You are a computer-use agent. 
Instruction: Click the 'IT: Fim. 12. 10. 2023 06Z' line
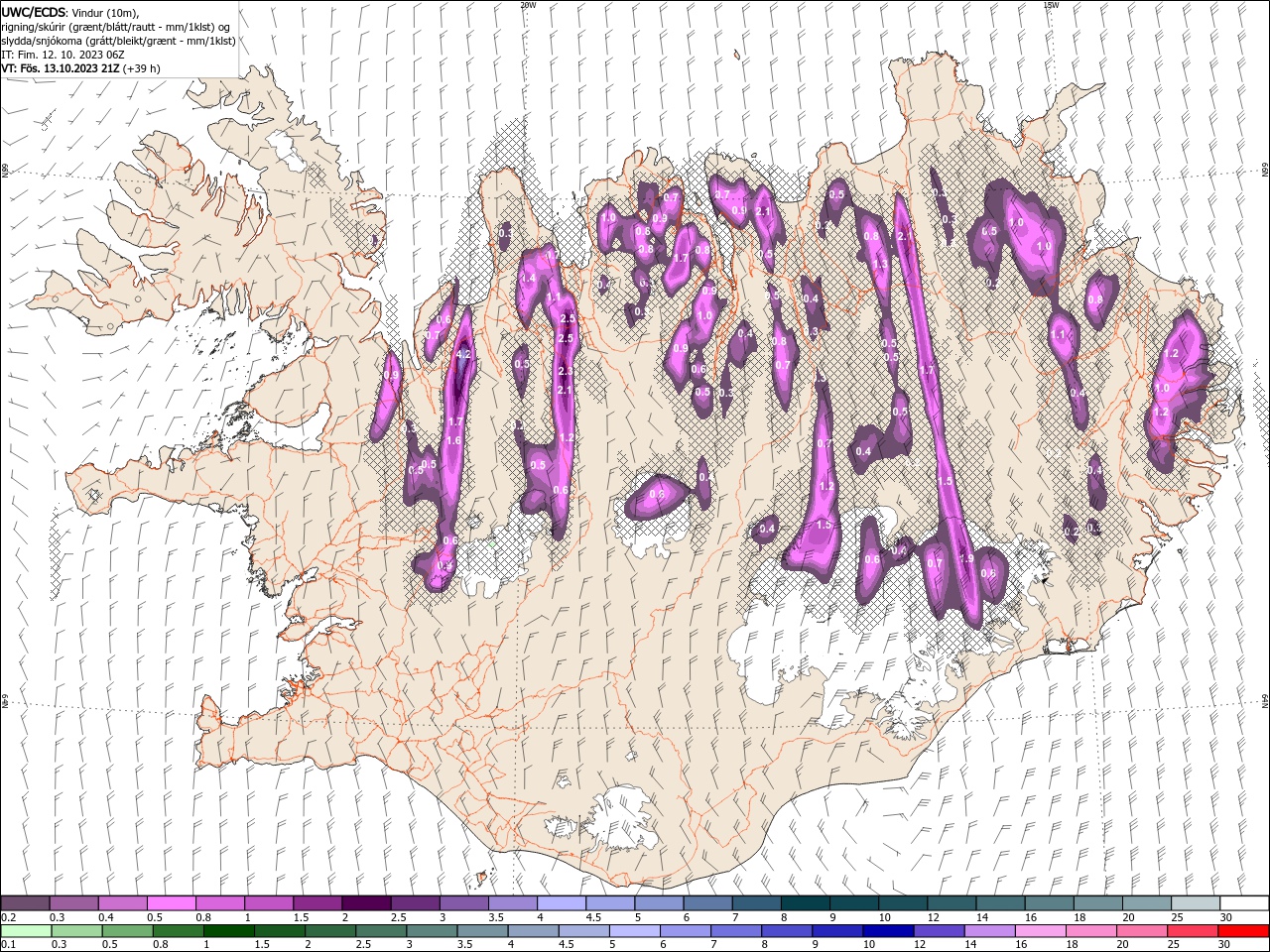(x=63, y=55)
